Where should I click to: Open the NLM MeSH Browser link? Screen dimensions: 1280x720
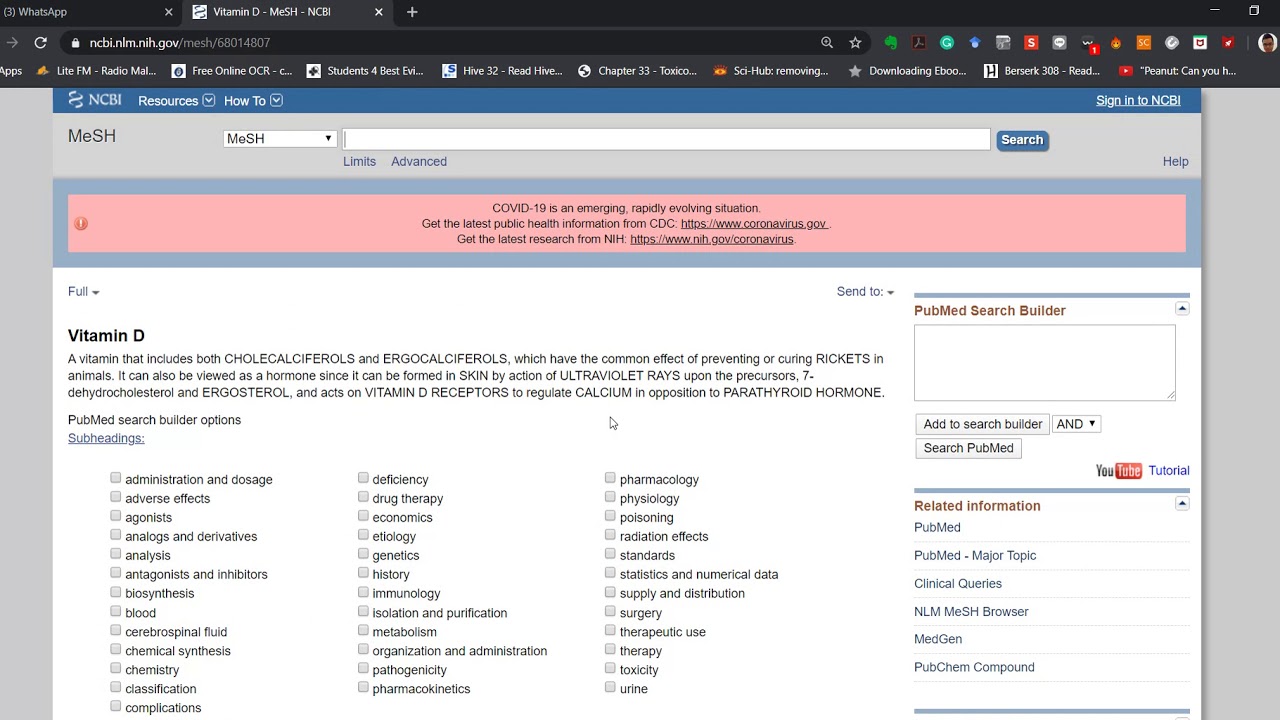tap(971, 612)
